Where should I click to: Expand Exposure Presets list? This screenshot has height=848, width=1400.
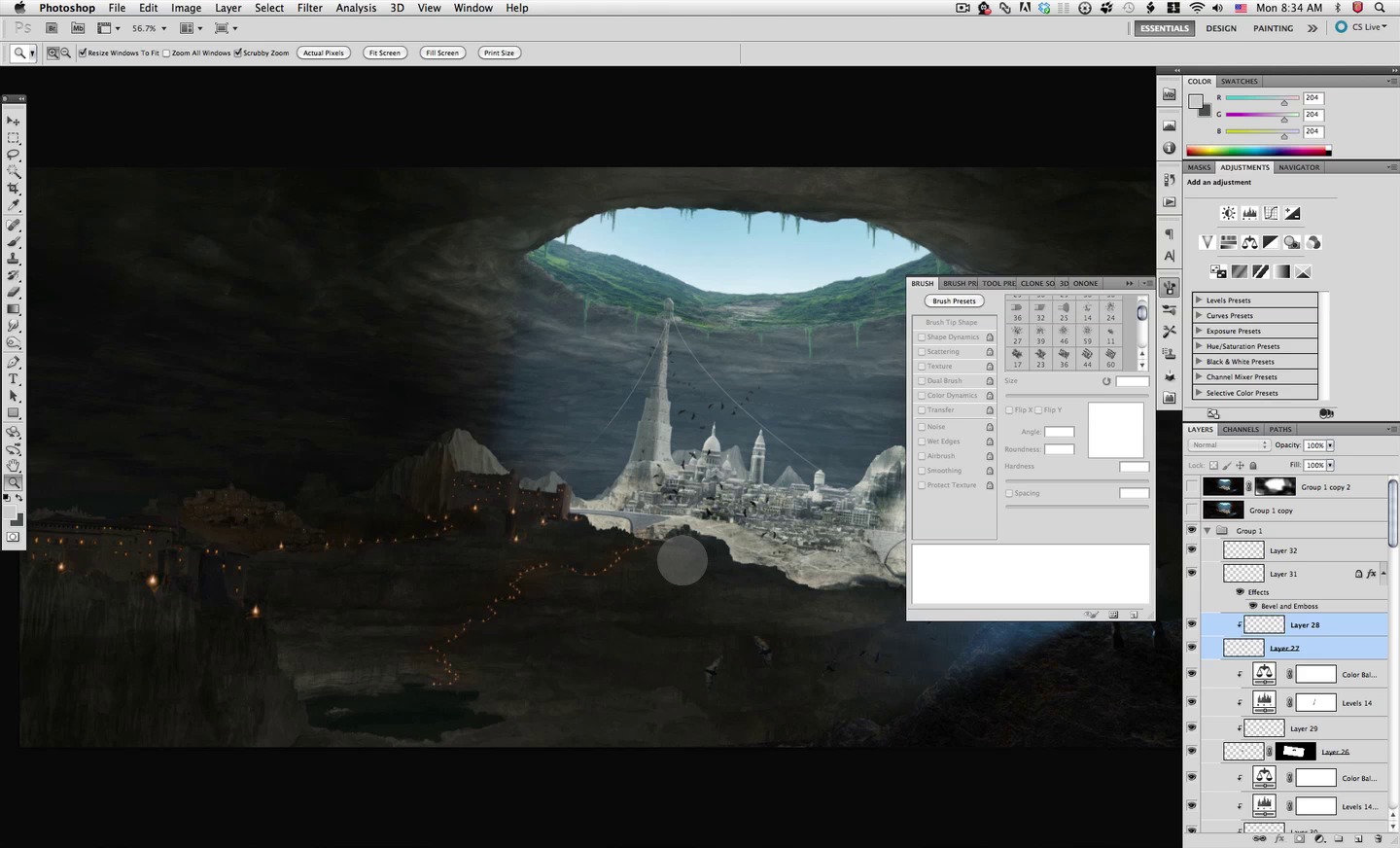(x=1199, y=331)
